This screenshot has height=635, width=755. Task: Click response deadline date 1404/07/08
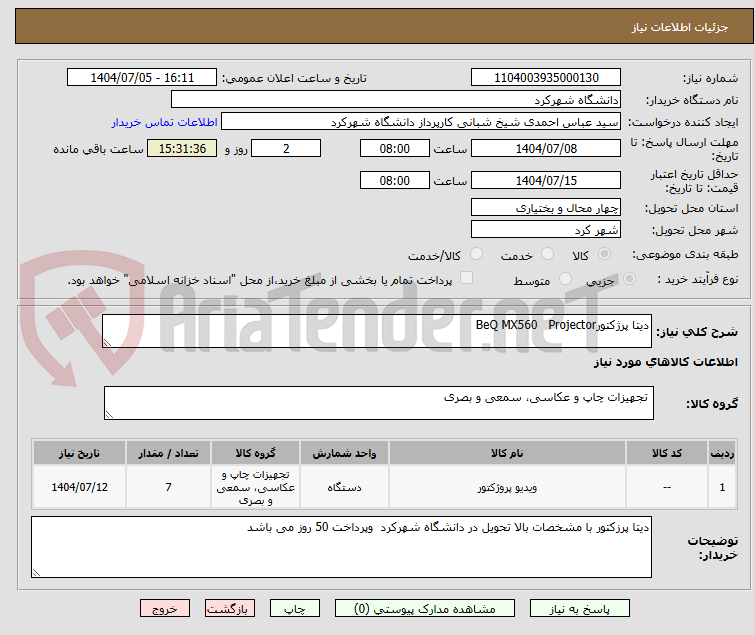point(546,148)
